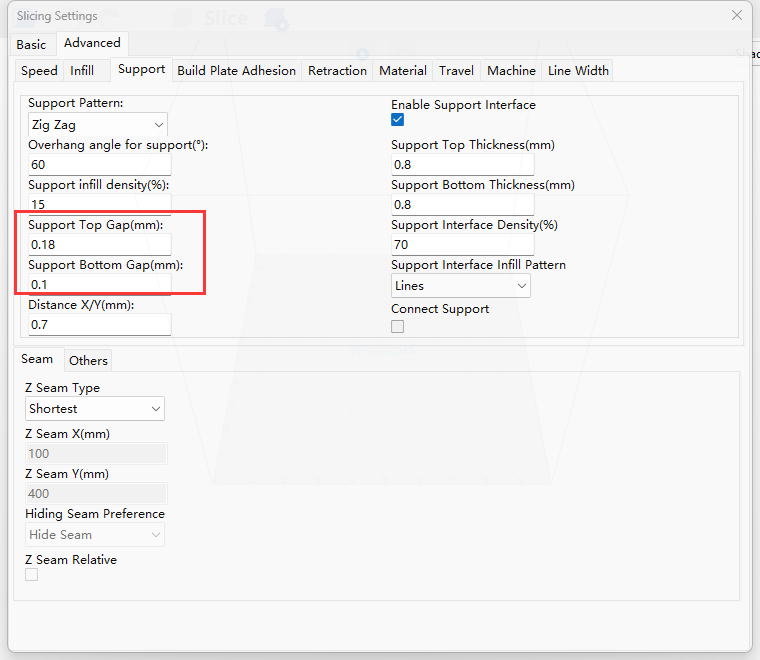Edit the Support Top Gap value

(99, 245)
